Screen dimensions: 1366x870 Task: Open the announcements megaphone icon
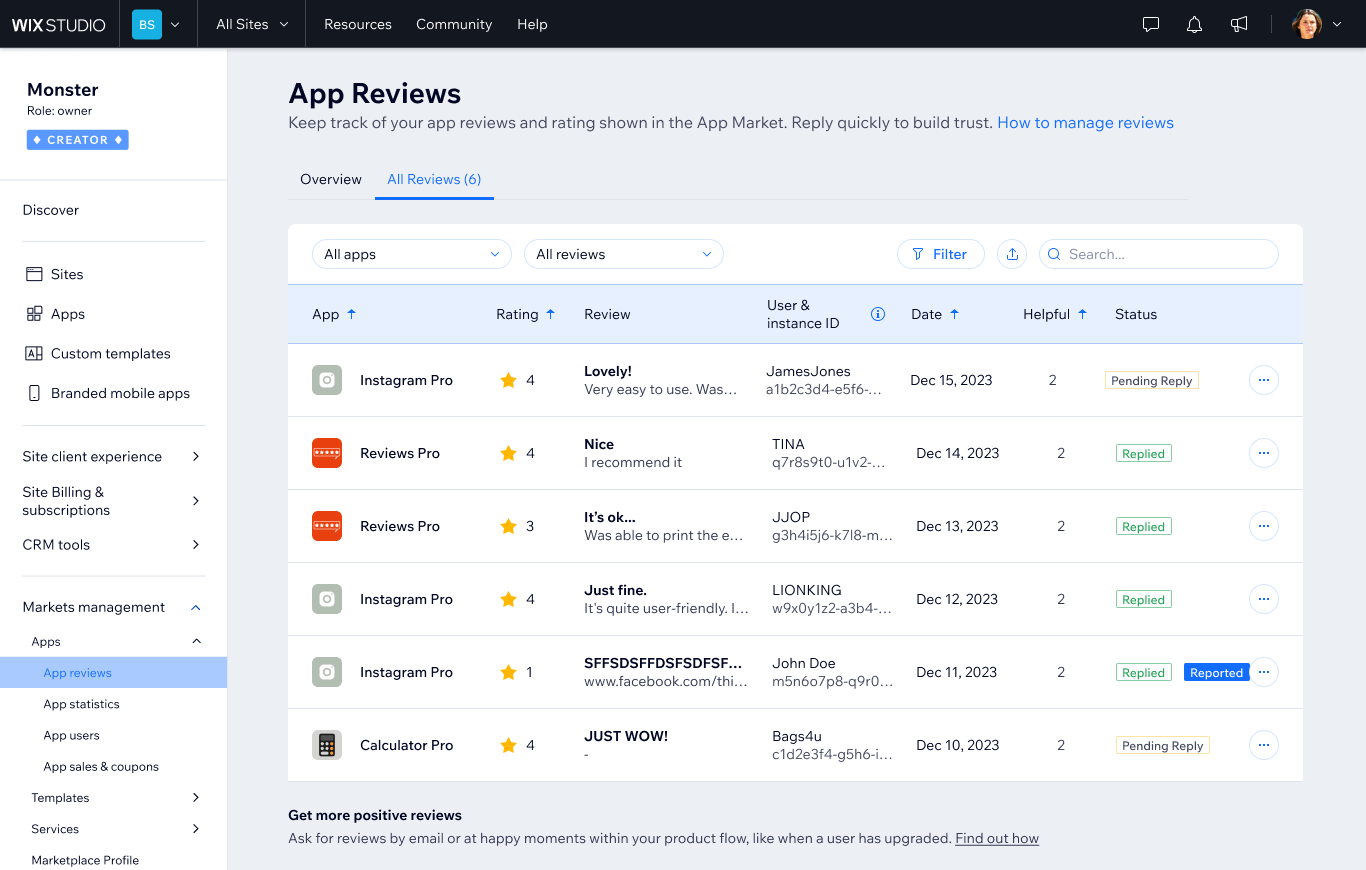pos(1239,24)
